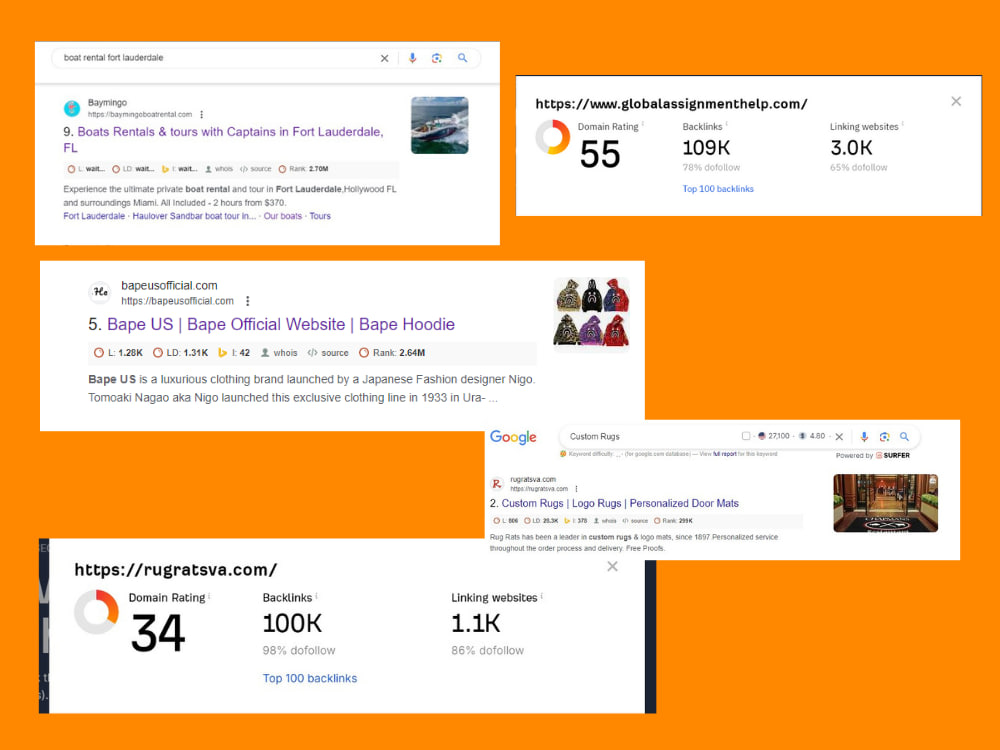1000x750 pixels.
Task: Click the 'LD: wait...' metric in Baymingo result
Action: (x=133, y=169)
